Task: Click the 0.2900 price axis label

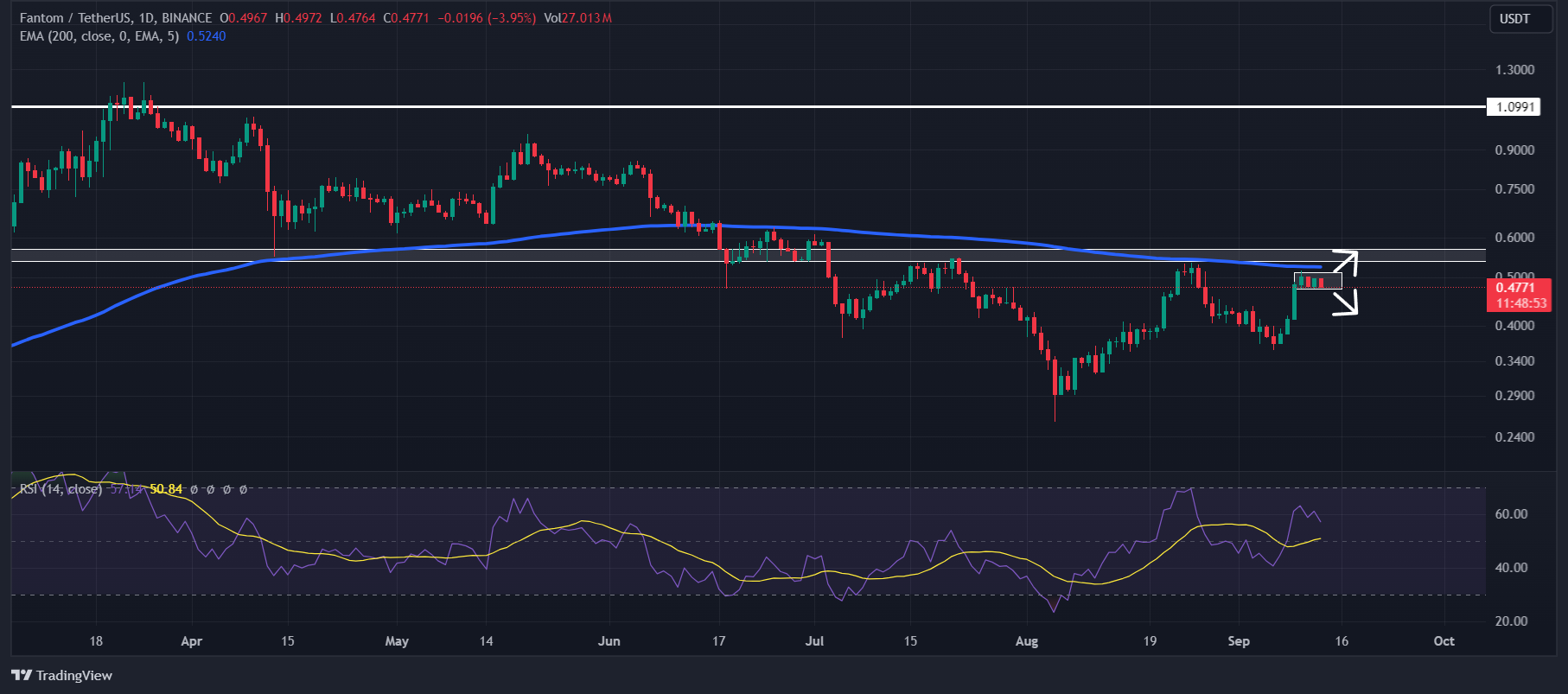Action: [x=1514, y=396]
